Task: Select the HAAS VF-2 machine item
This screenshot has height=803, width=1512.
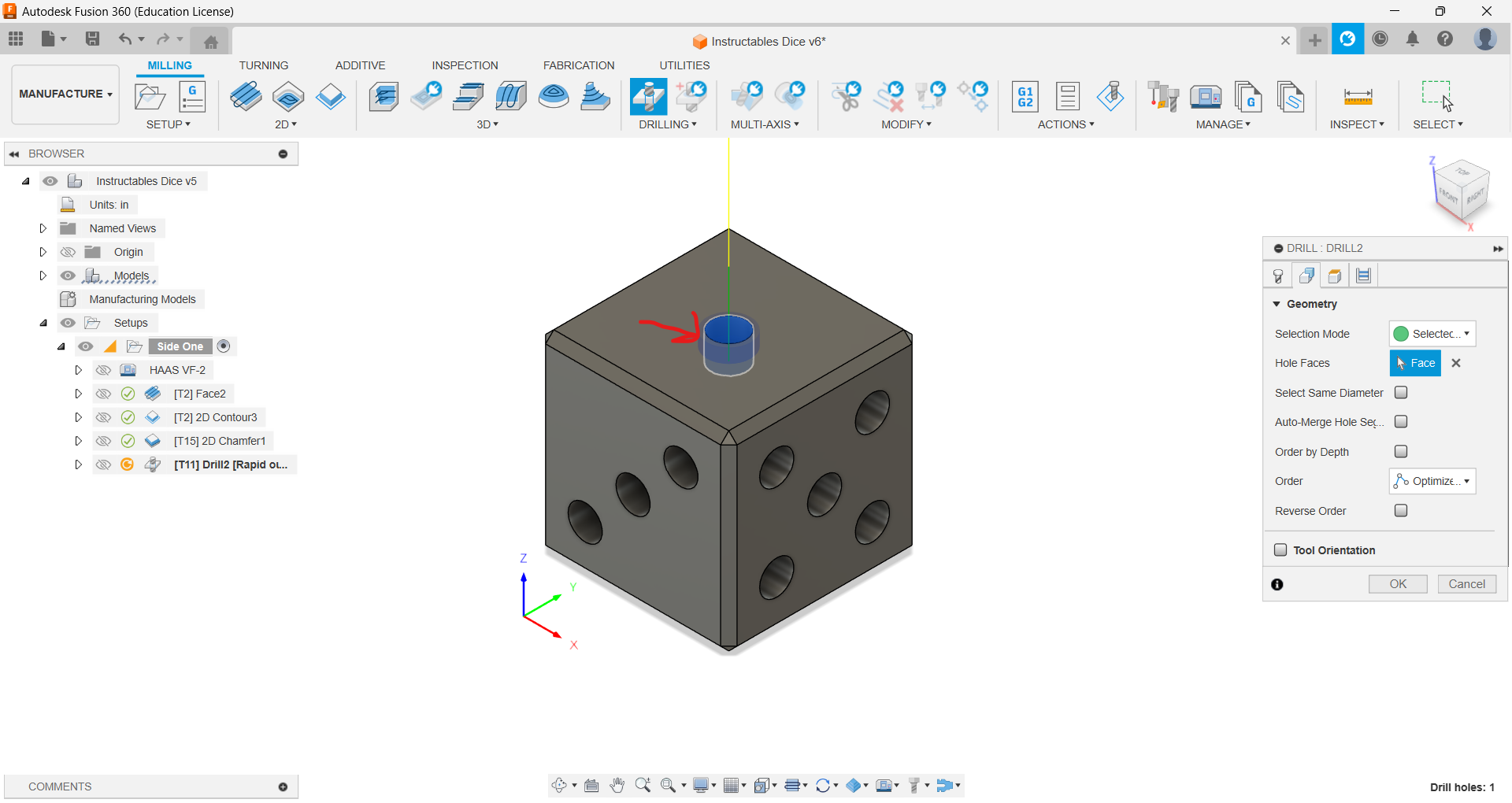Action: pos(178,370)
